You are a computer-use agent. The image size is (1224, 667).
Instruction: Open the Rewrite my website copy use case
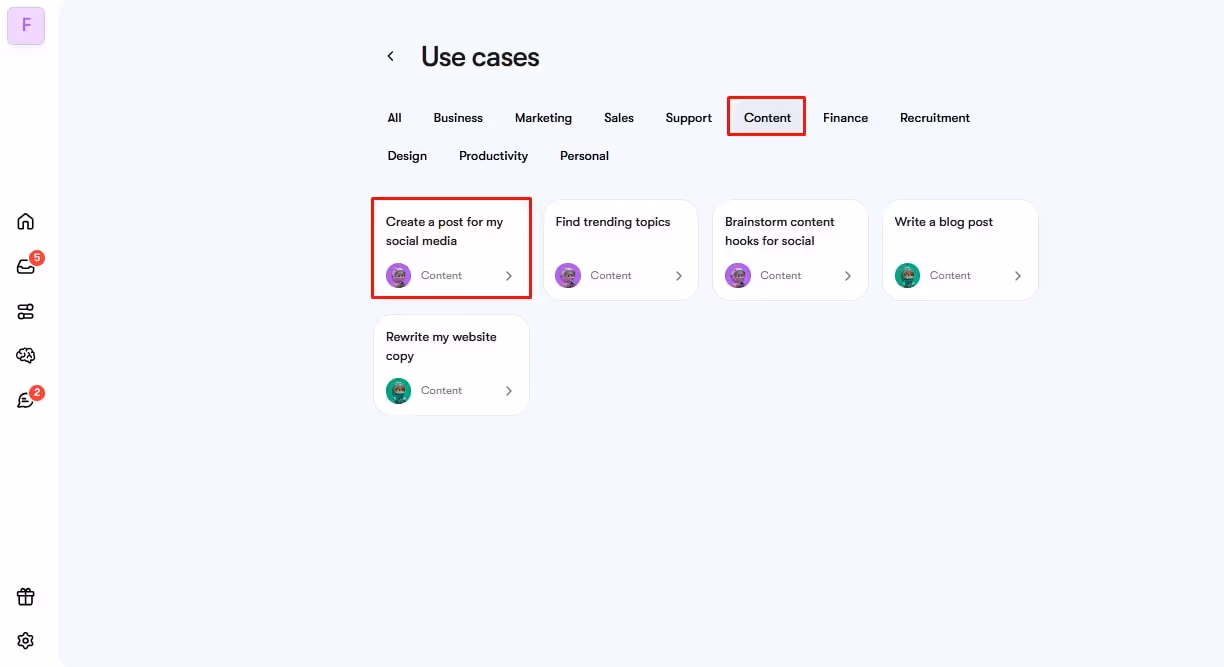tap(451, 346)
